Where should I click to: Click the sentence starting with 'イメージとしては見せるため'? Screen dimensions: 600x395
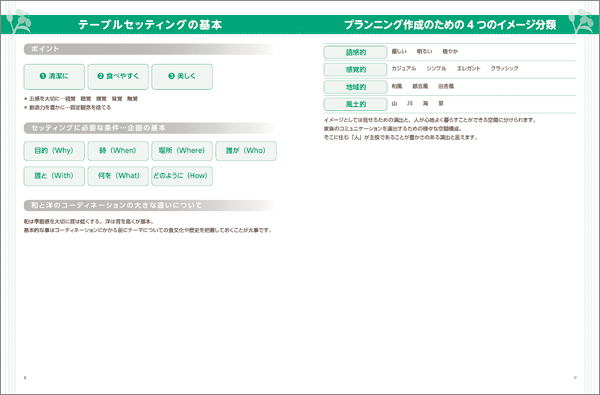(x=430, y=120)
